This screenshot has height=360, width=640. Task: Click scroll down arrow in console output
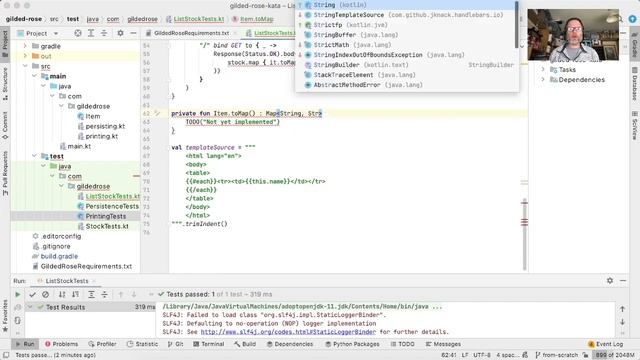tap(622, 322)
